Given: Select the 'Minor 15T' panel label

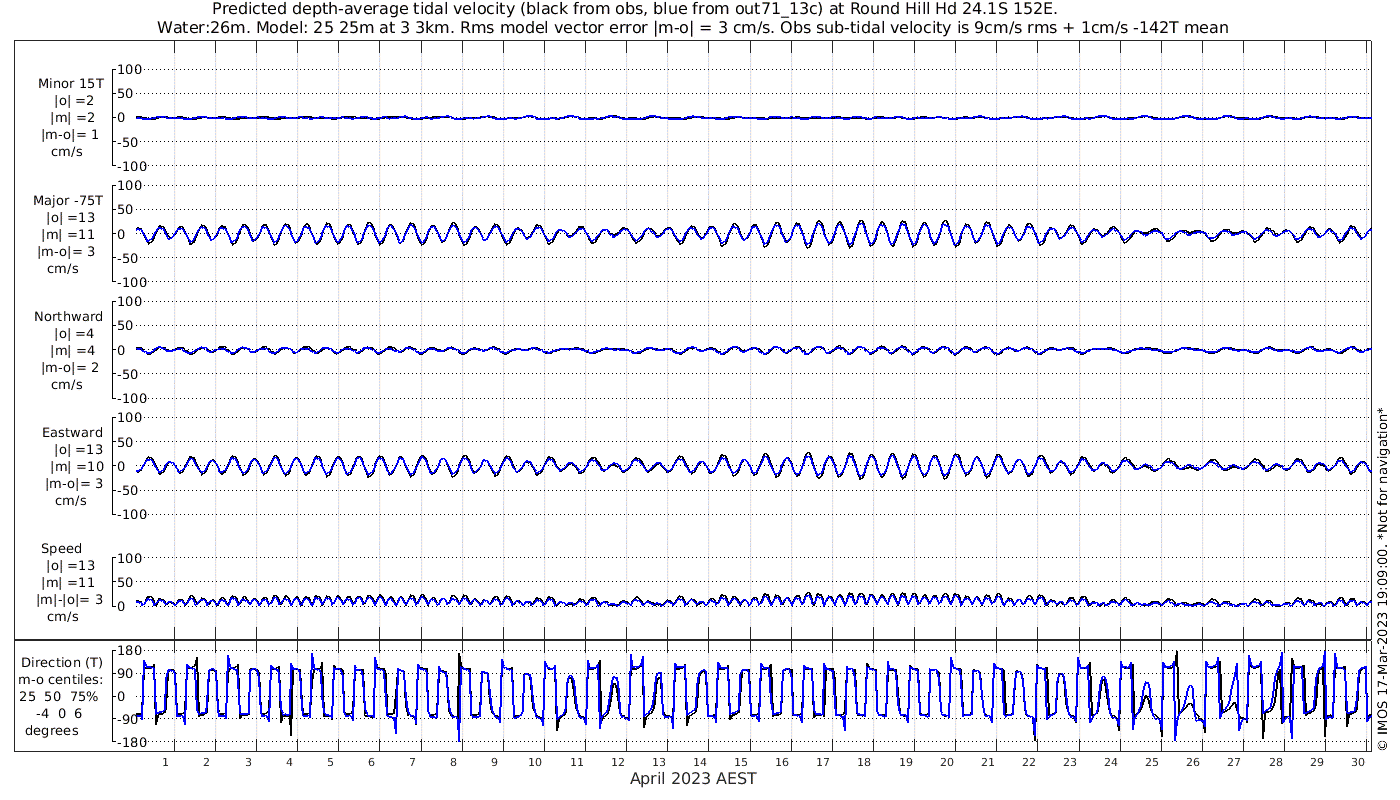Looking at the screenshot, I should pos(70,84).
